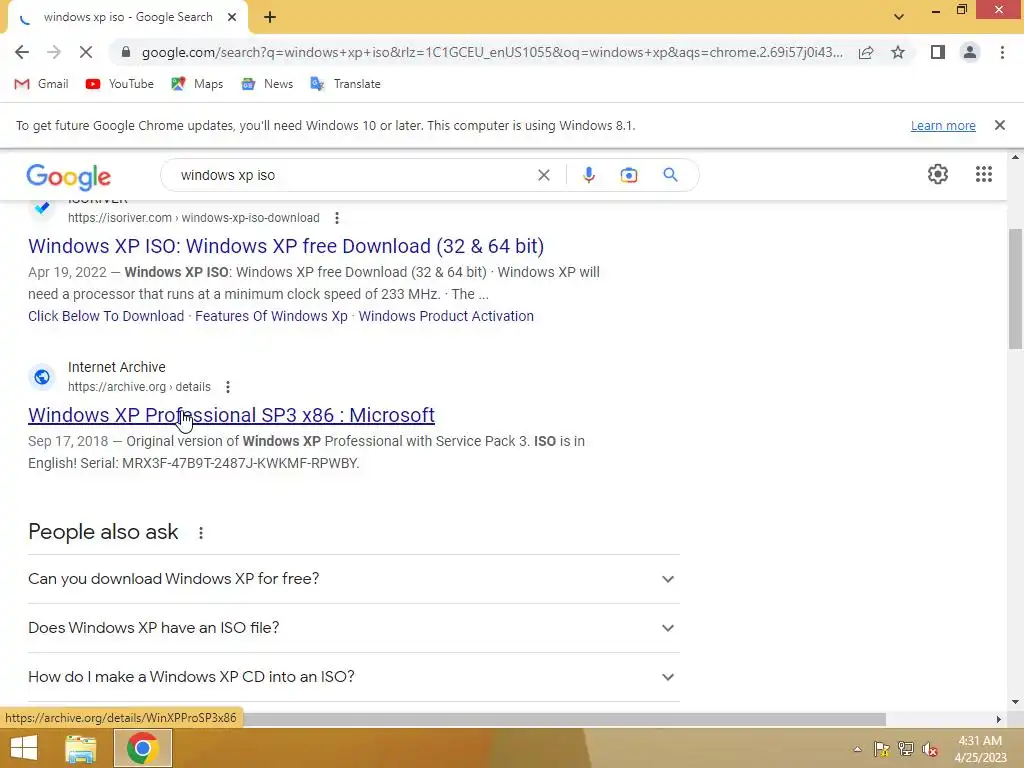This screenshot has width=1024, height=768.
Task: View site security padlock info
Action: pos(126,52)
